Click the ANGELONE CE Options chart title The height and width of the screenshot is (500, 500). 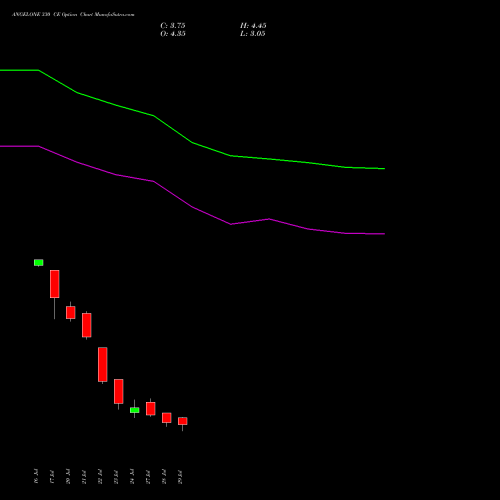[x=73, y=15]
